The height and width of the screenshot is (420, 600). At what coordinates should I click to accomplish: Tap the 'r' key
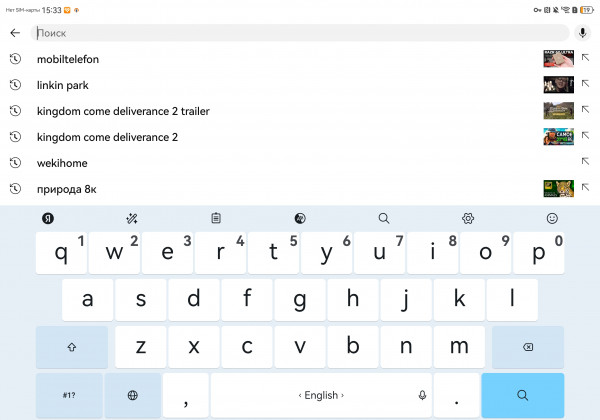[220, 252]
